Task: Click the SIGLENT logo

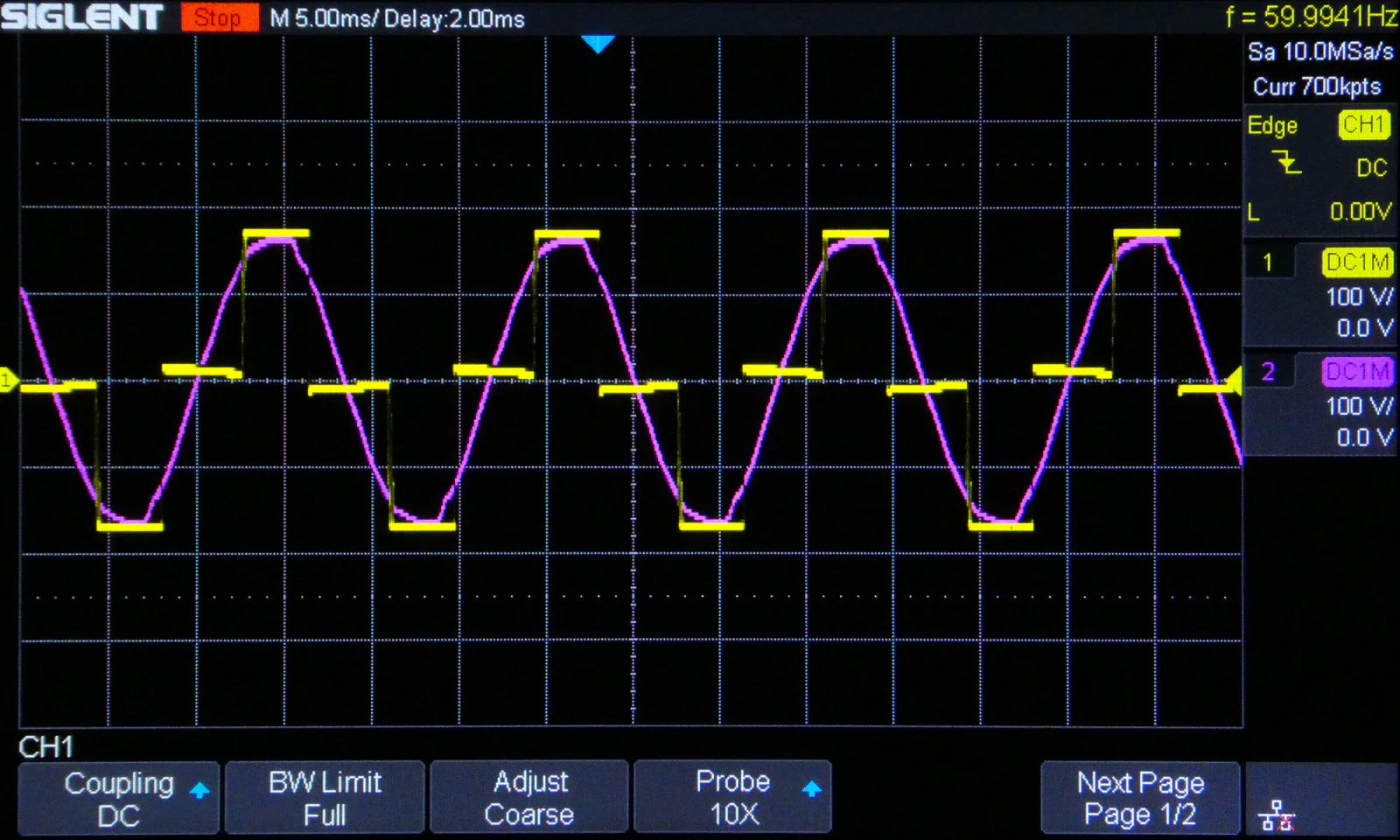Action: point(82,17)
